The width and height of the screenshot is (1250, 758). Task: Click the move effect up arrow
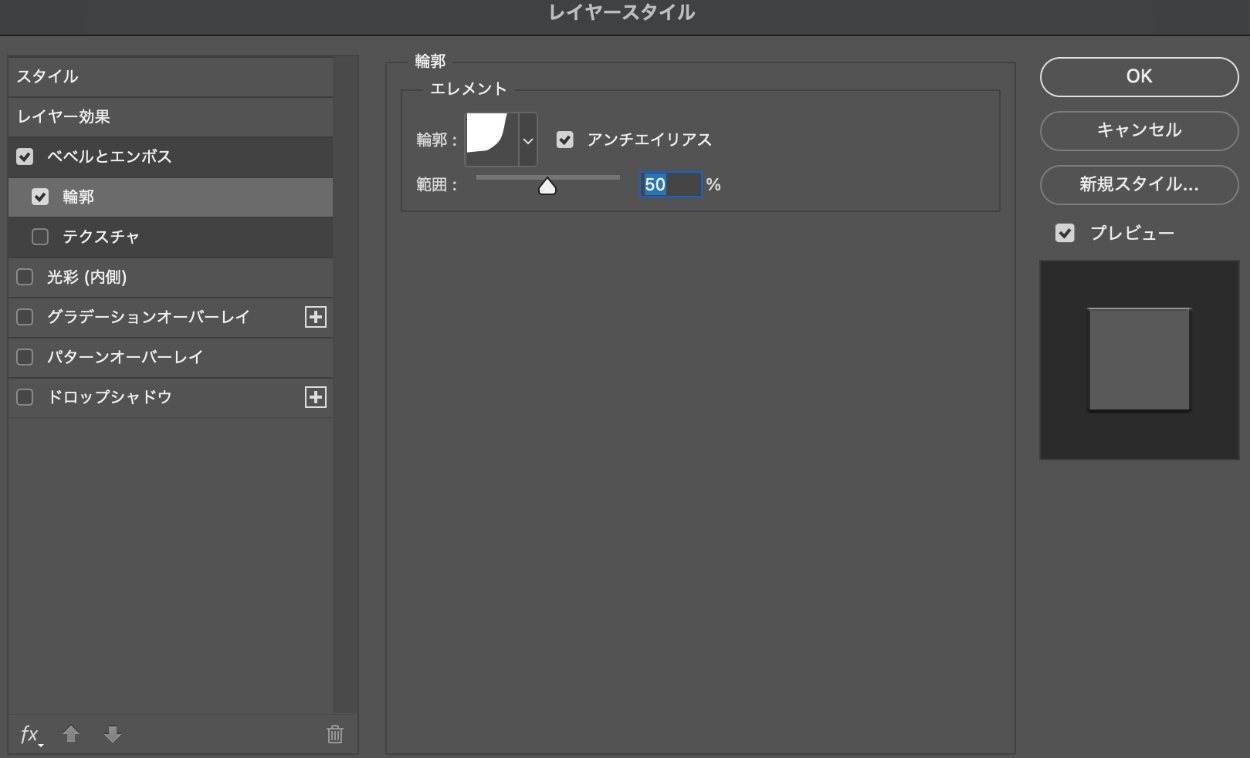tap(70, 735)
